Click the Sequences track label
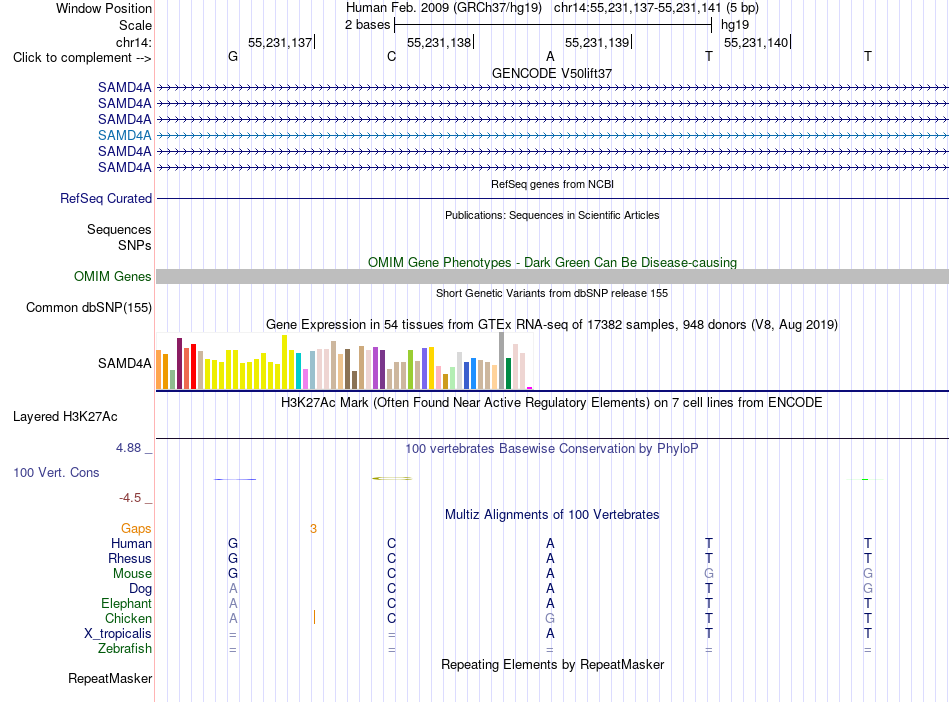This screenshot has width=950, height=702. pyautogui.click(x=119, y=230)
